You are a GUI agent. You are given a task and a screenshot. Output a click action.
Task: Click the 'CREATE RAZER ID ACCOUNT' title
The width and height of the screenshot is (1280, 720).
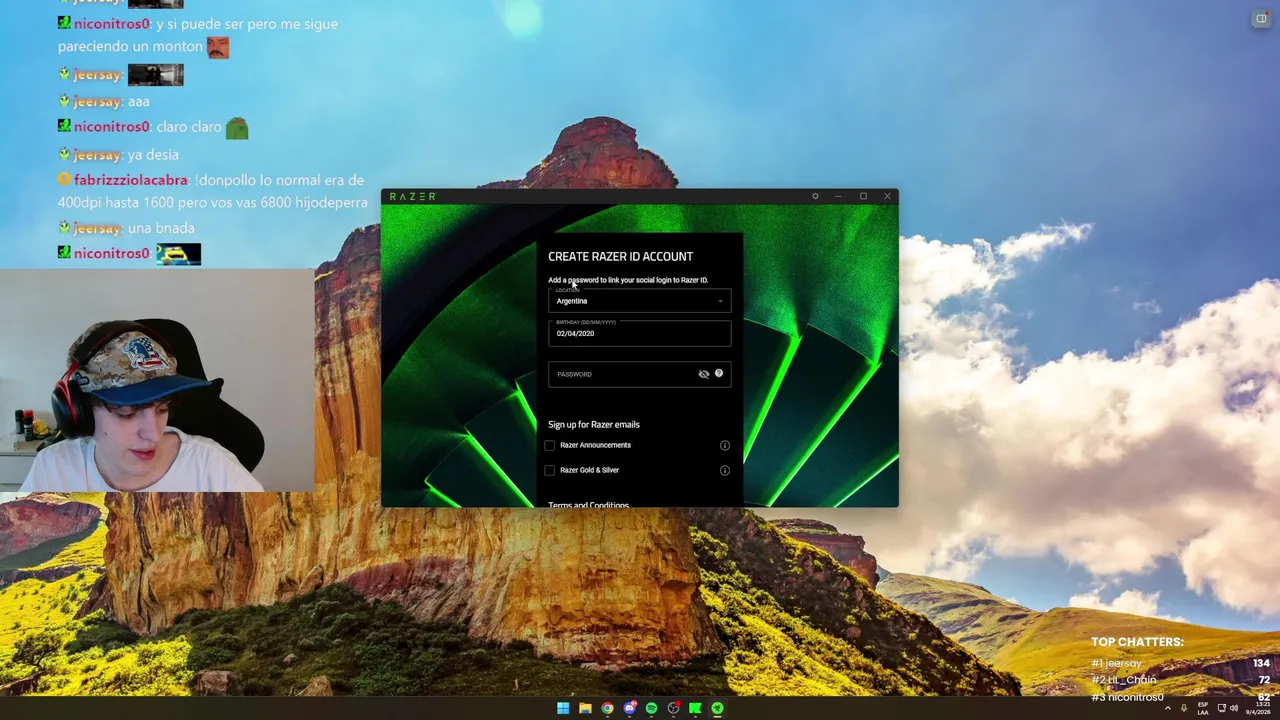(620, 256)
